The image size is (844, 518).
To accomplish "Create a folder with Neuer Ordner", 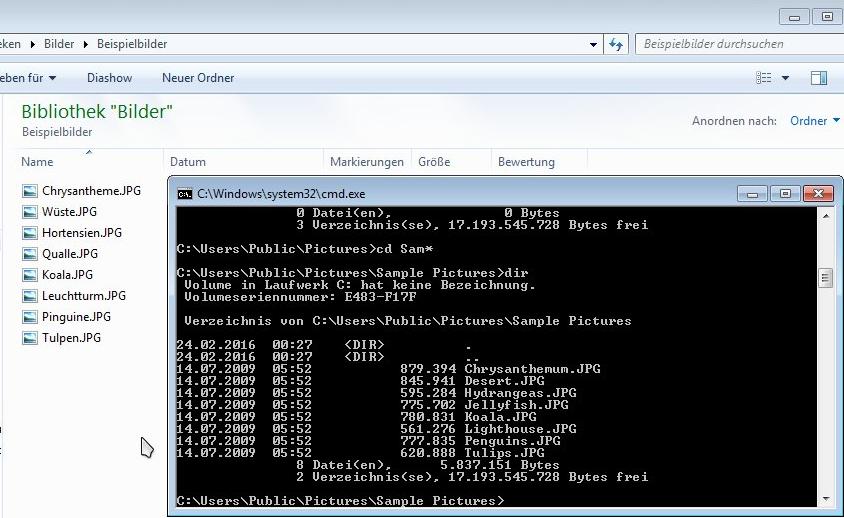I will point(198,78).
